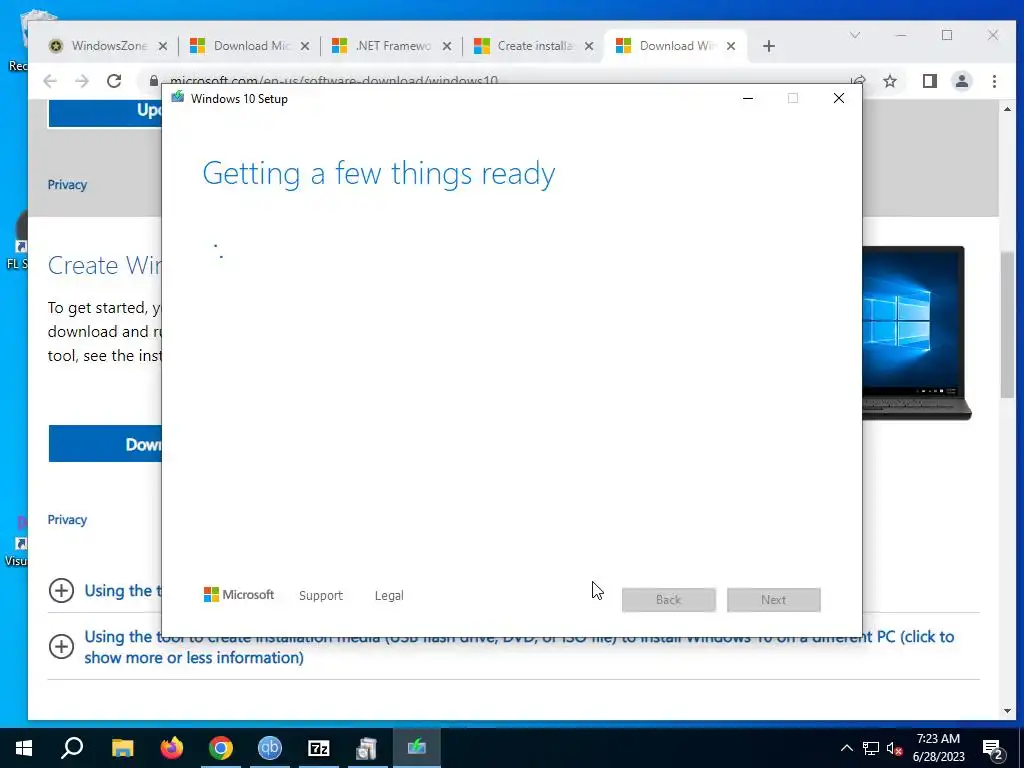The height and width of the screenshot is (768, 1024).
Task: Open File Explorer from the taskbar
Action: 122,748
